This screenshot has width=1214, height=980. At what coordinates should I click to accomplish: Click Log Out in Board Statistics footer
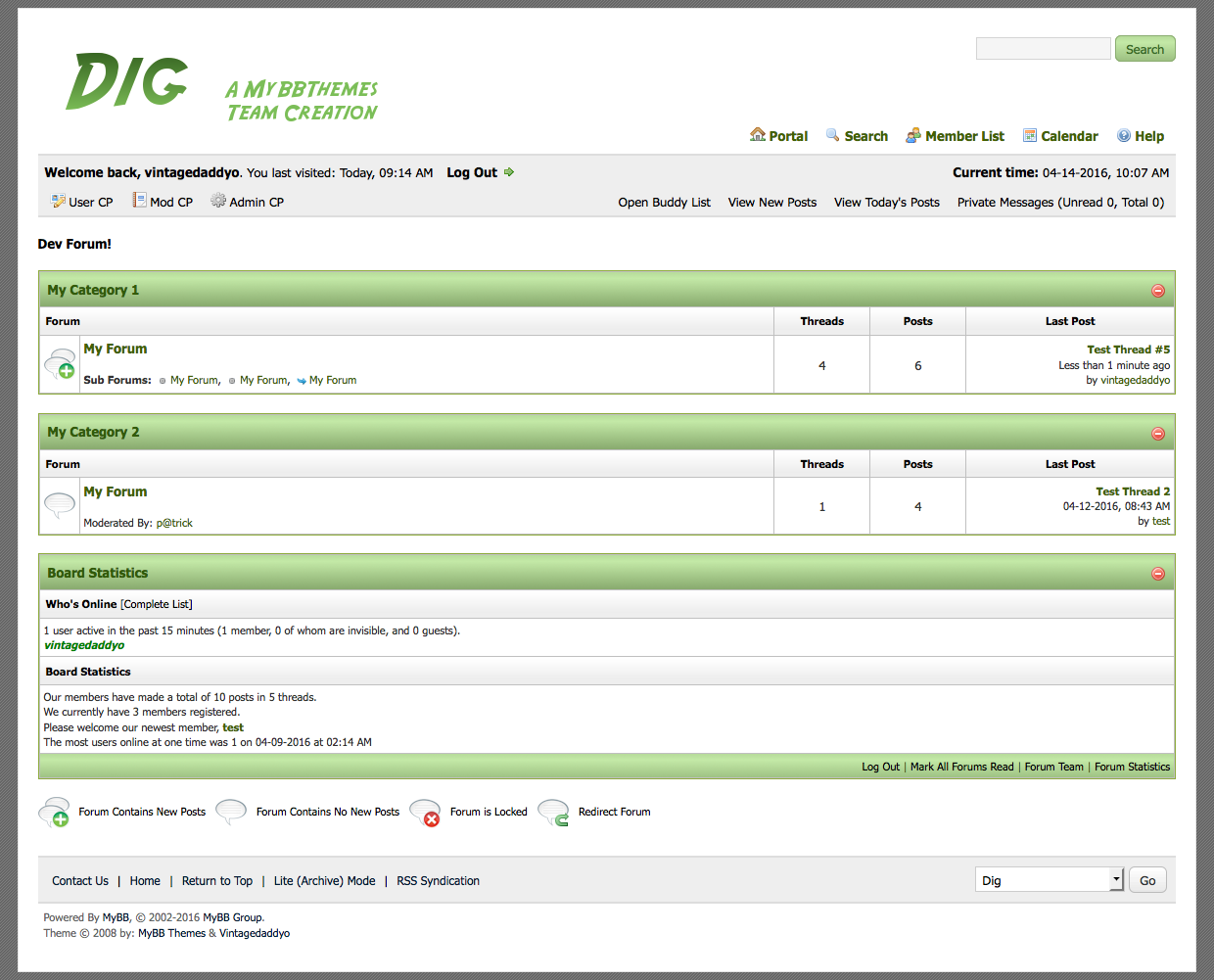pyautogui.click(x=880, y=767)
